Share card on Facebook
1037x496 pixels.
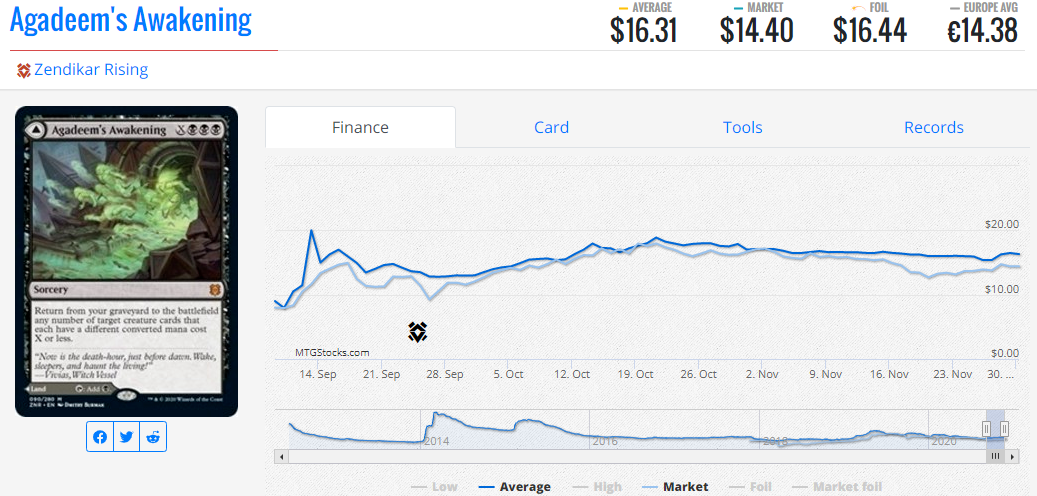(x=100, y=437)
